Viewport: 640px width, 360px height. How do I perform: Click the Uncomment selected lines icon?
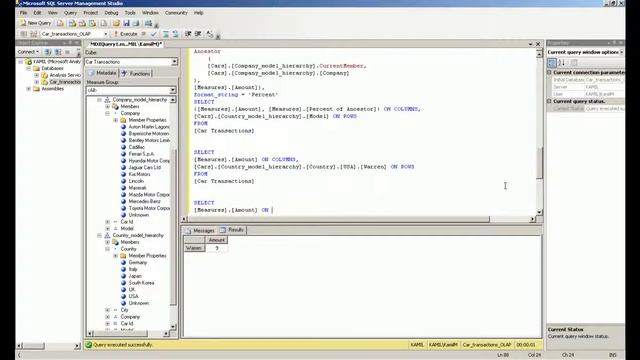coord(175,34)
